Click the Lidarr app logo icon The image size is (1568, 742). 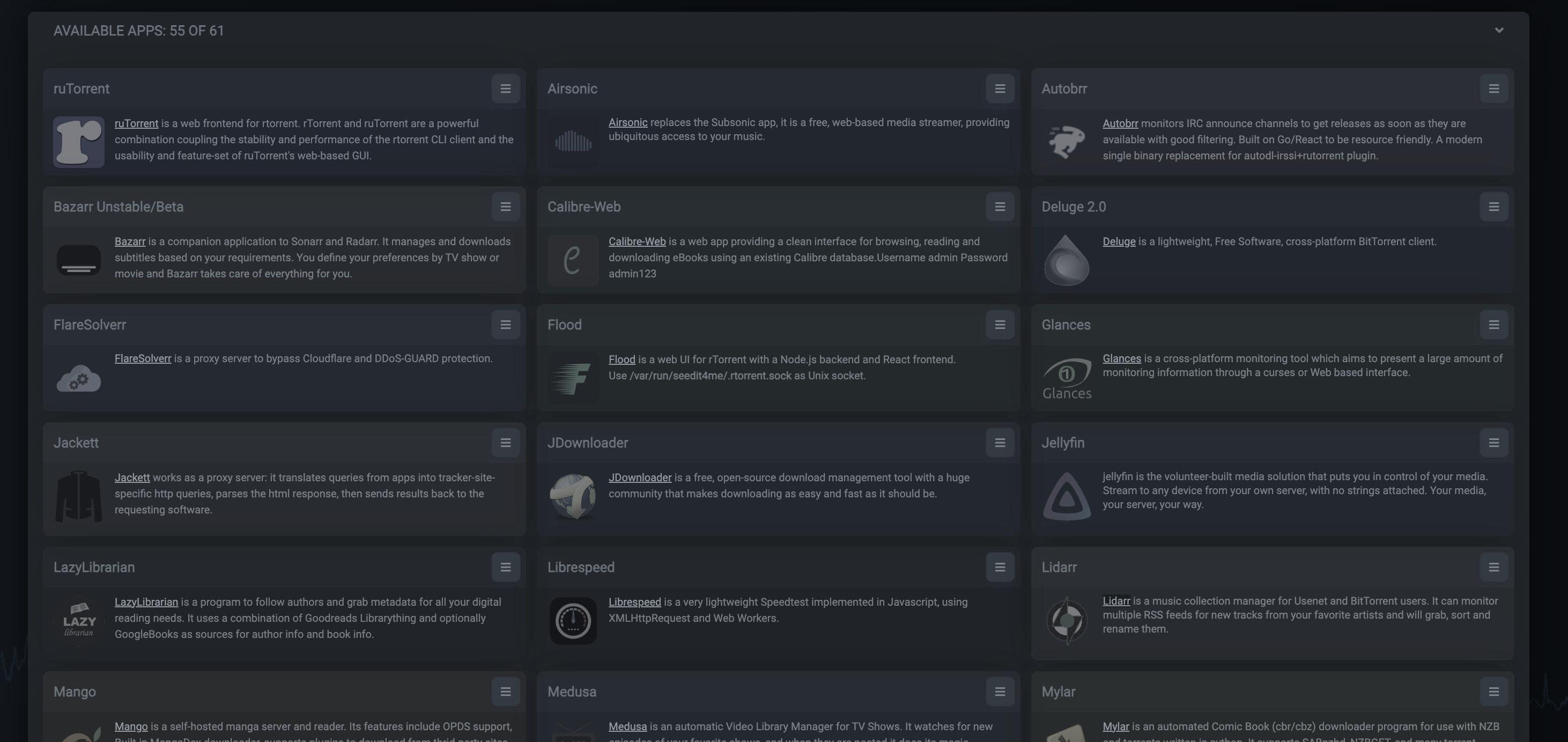click(1067, 621)
